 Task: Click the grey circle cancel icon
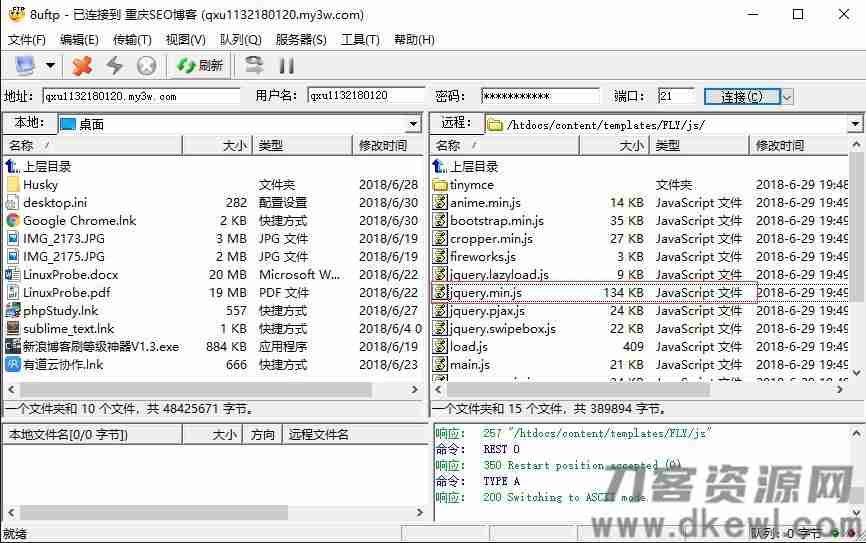coord(146,66)
